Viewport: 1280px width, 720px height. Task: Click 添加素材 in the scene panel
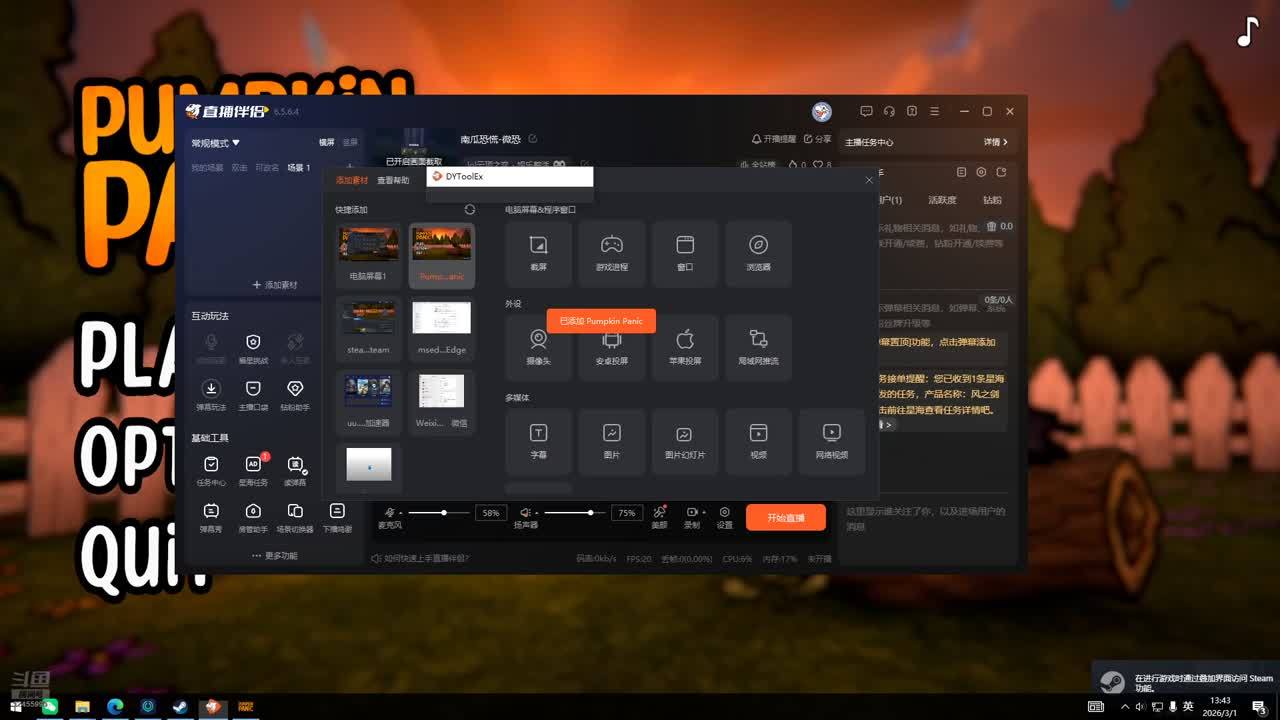coord(274,285)
